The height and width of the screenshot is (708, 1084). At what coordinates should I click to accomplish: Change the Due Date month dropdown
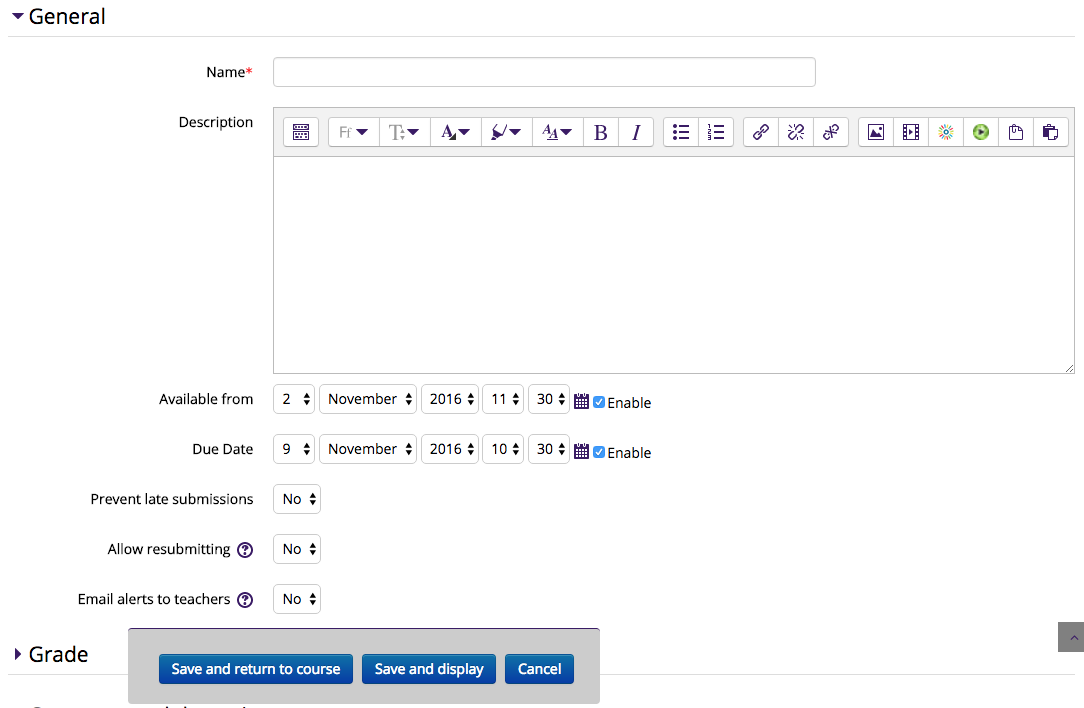[368, 449]
